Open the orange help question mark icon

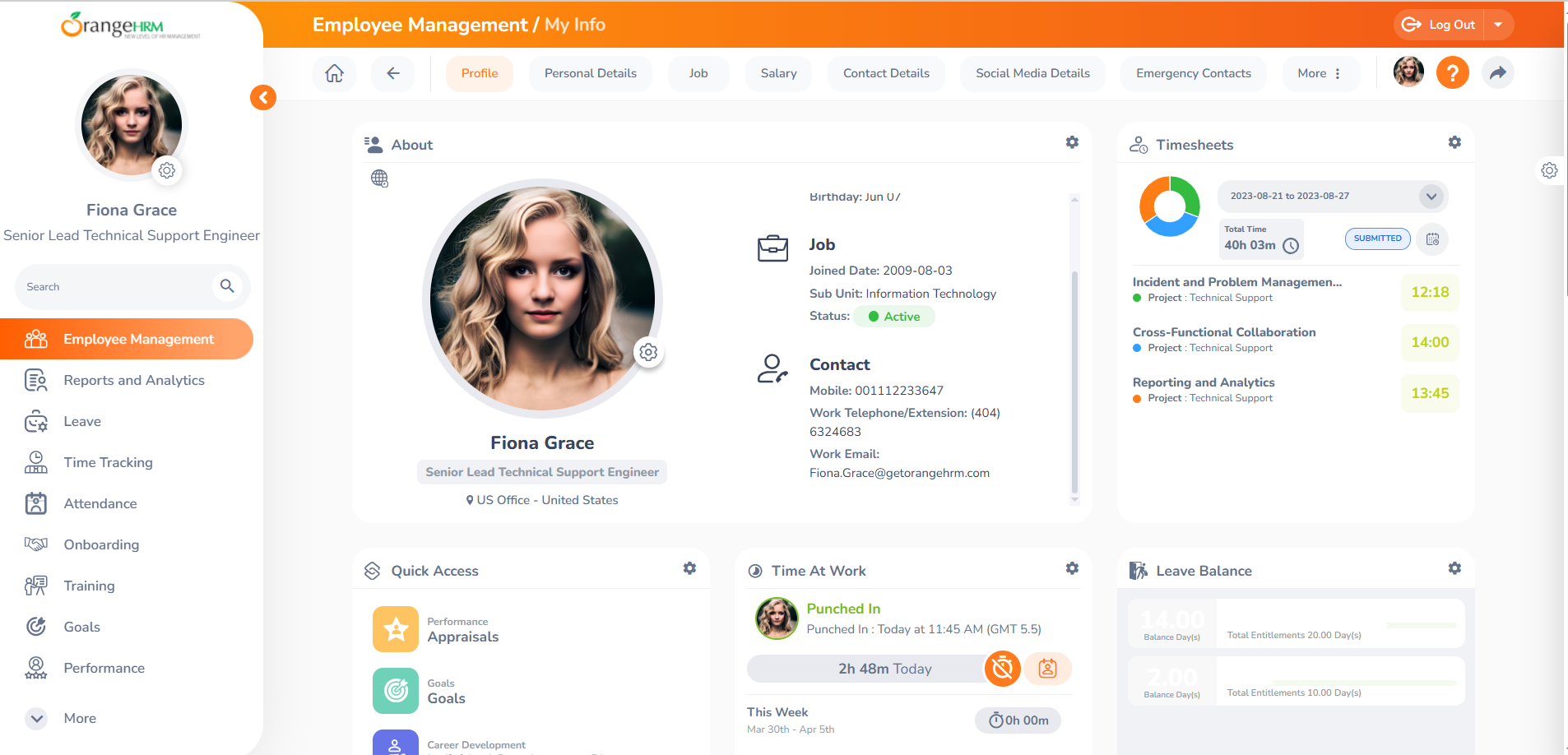[x=1452, y=73]
